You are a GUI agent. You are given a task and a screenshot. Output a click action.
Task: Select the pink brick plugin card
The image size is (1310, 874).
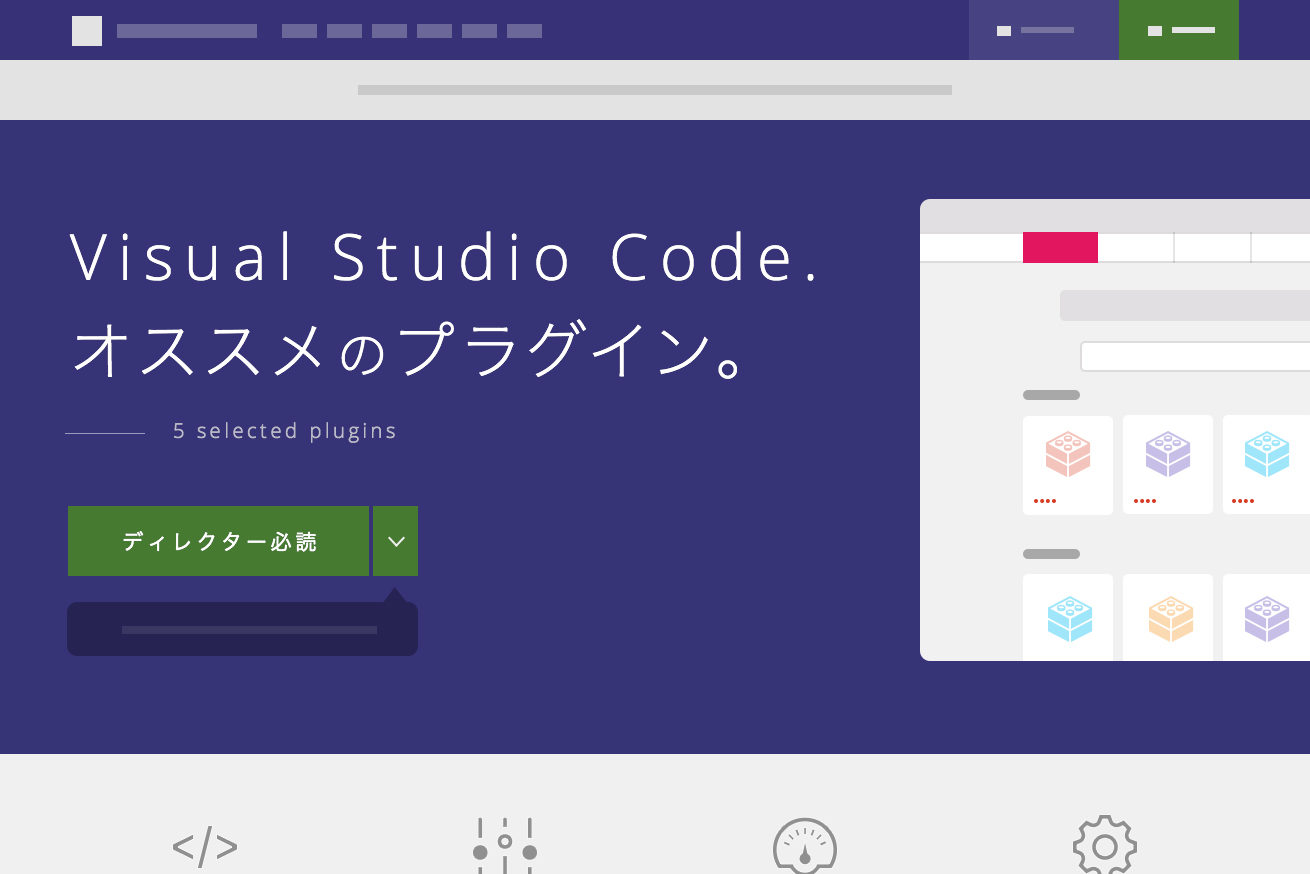[x=1068, y=465]
